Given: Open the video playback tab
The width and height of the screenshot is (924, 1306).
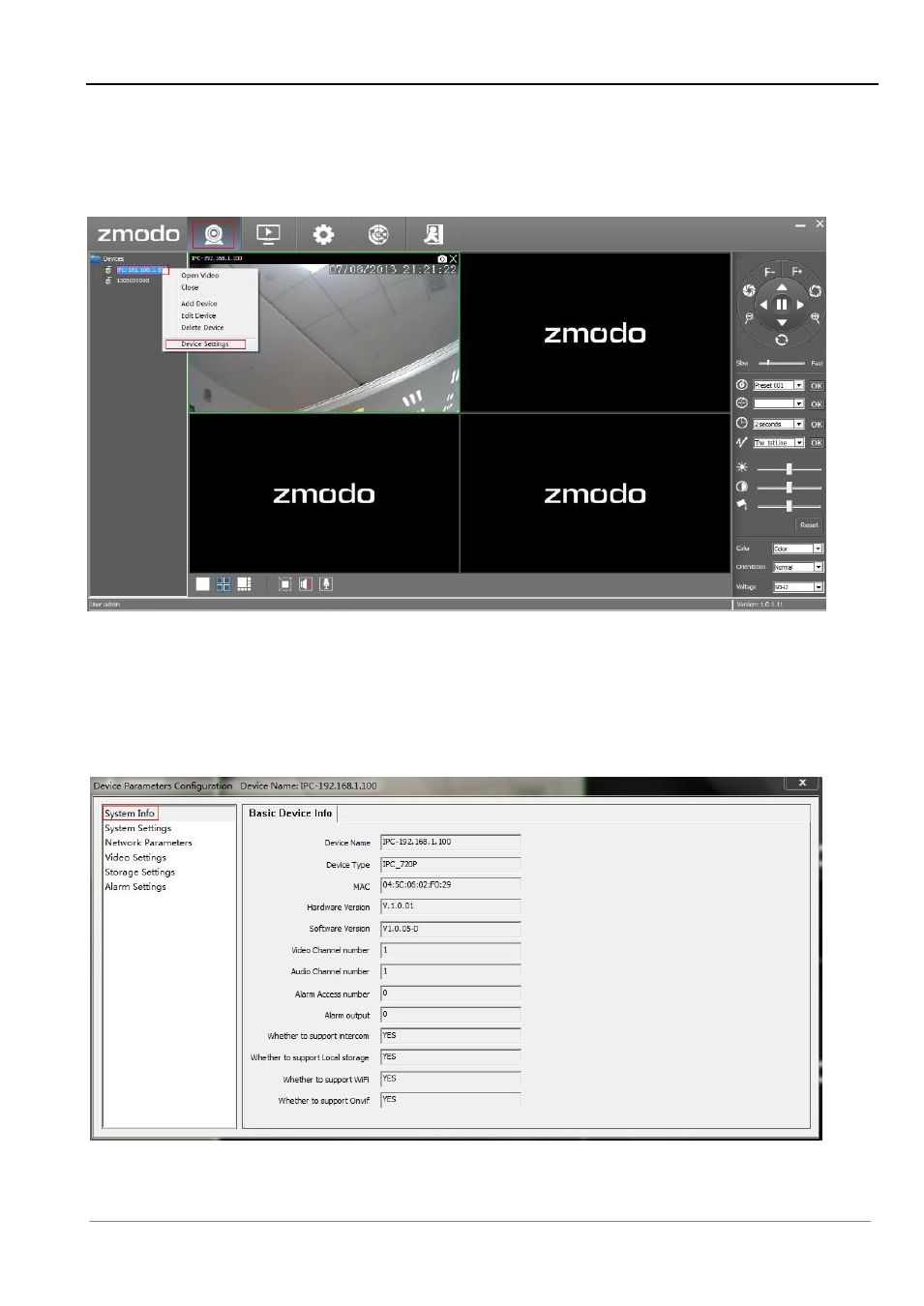Looking at the screenshot, I should point(268,234).
